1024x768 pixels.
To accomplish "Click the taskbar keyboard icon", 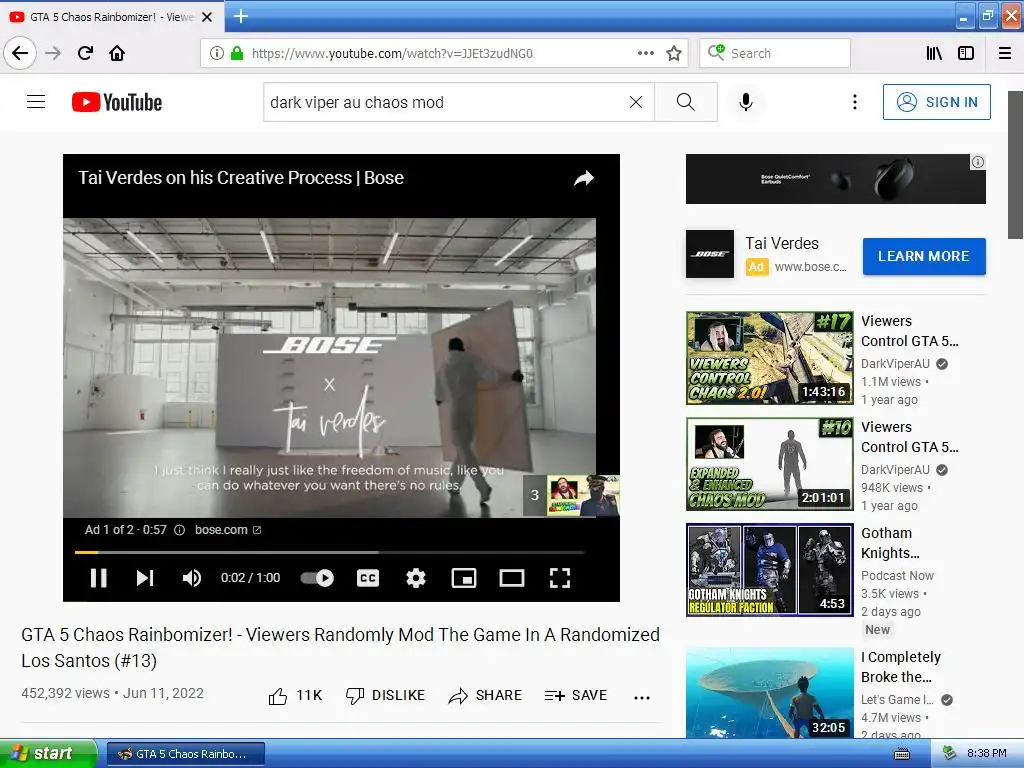I will click(902, 754).
